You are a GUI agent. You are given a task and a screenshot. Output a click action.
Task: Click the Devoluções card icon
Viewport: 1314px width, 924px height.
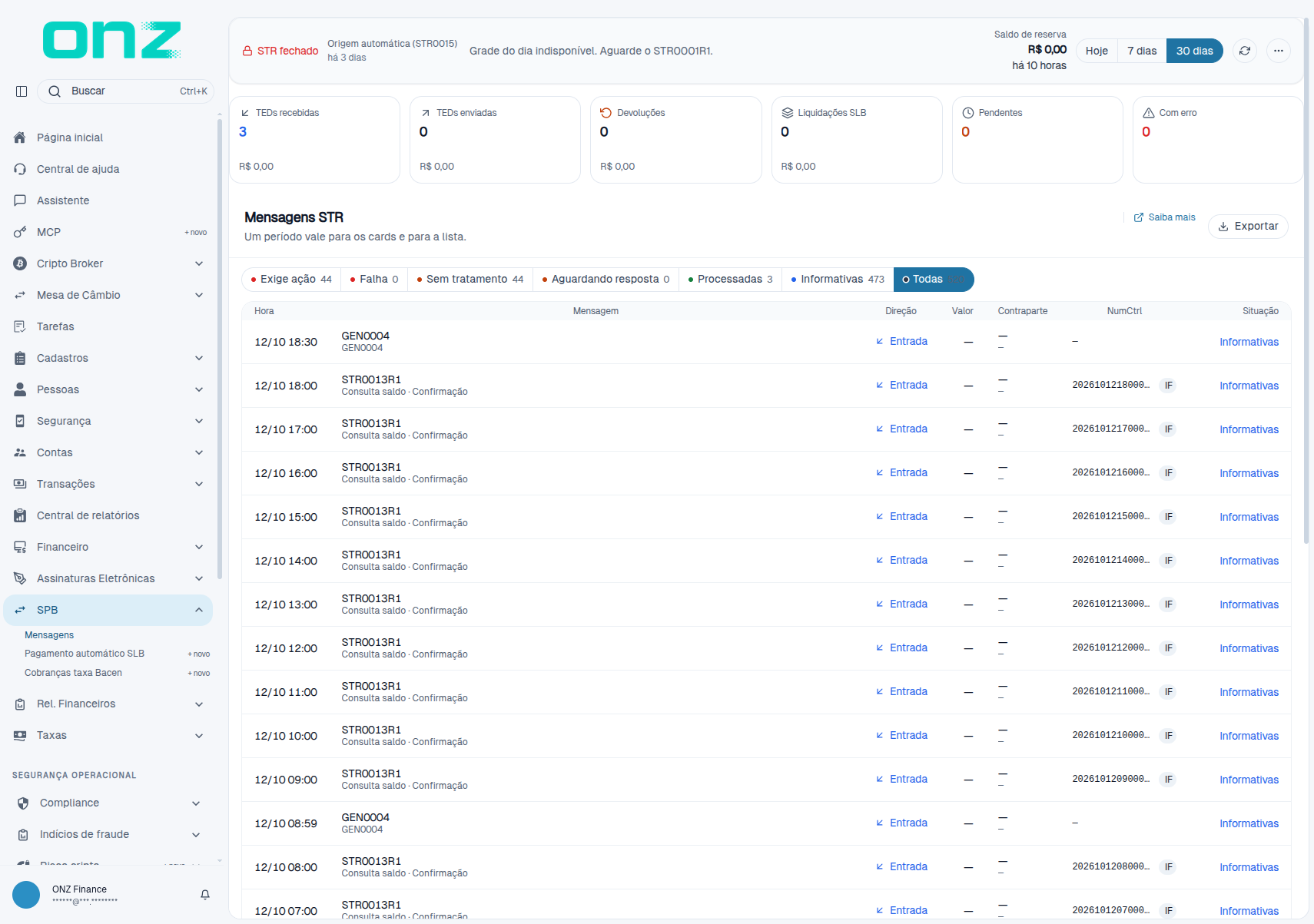tap(606, 113)
